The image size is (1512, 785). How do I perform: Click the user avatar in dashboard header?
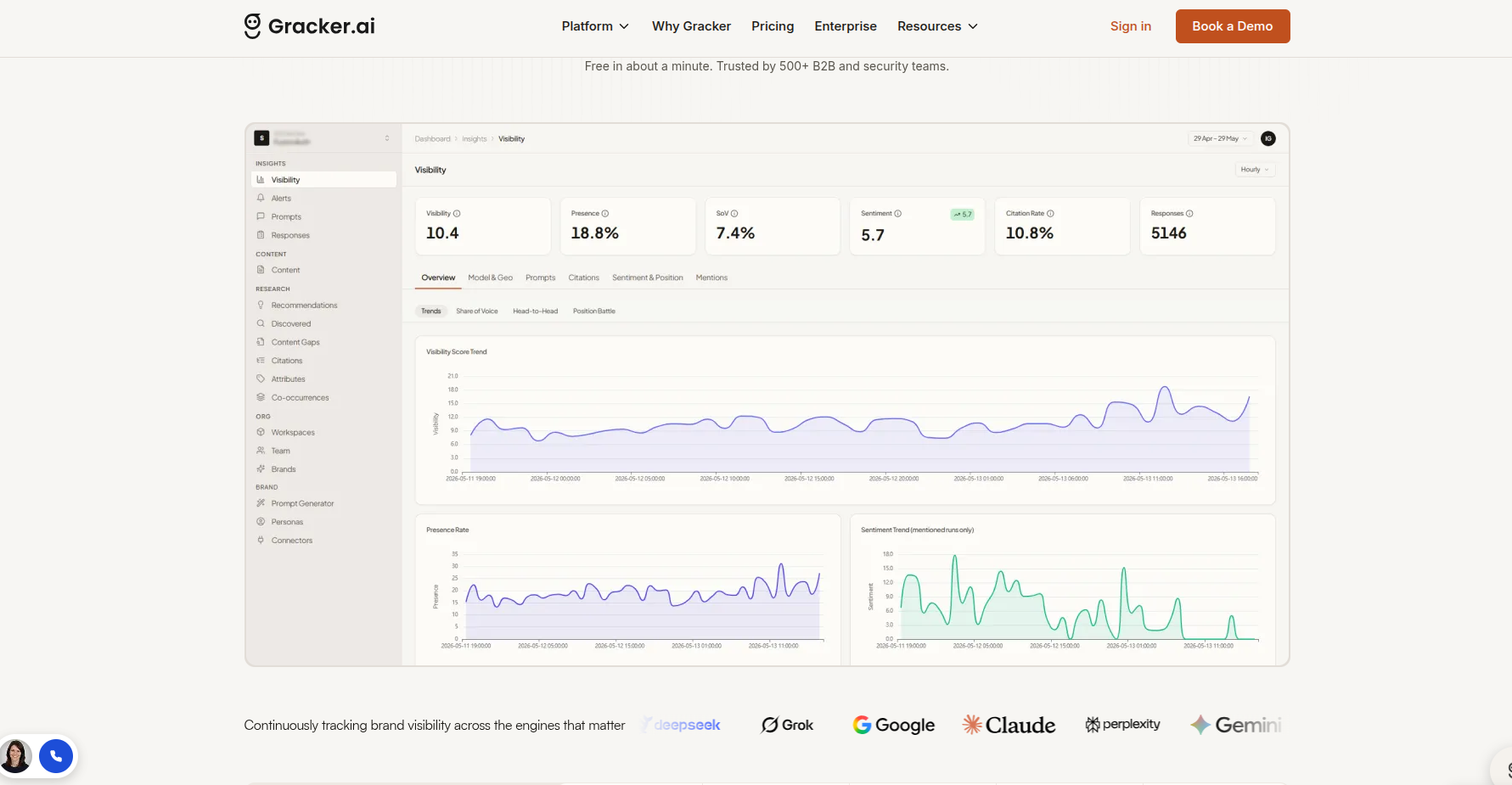click(1268, 138)
